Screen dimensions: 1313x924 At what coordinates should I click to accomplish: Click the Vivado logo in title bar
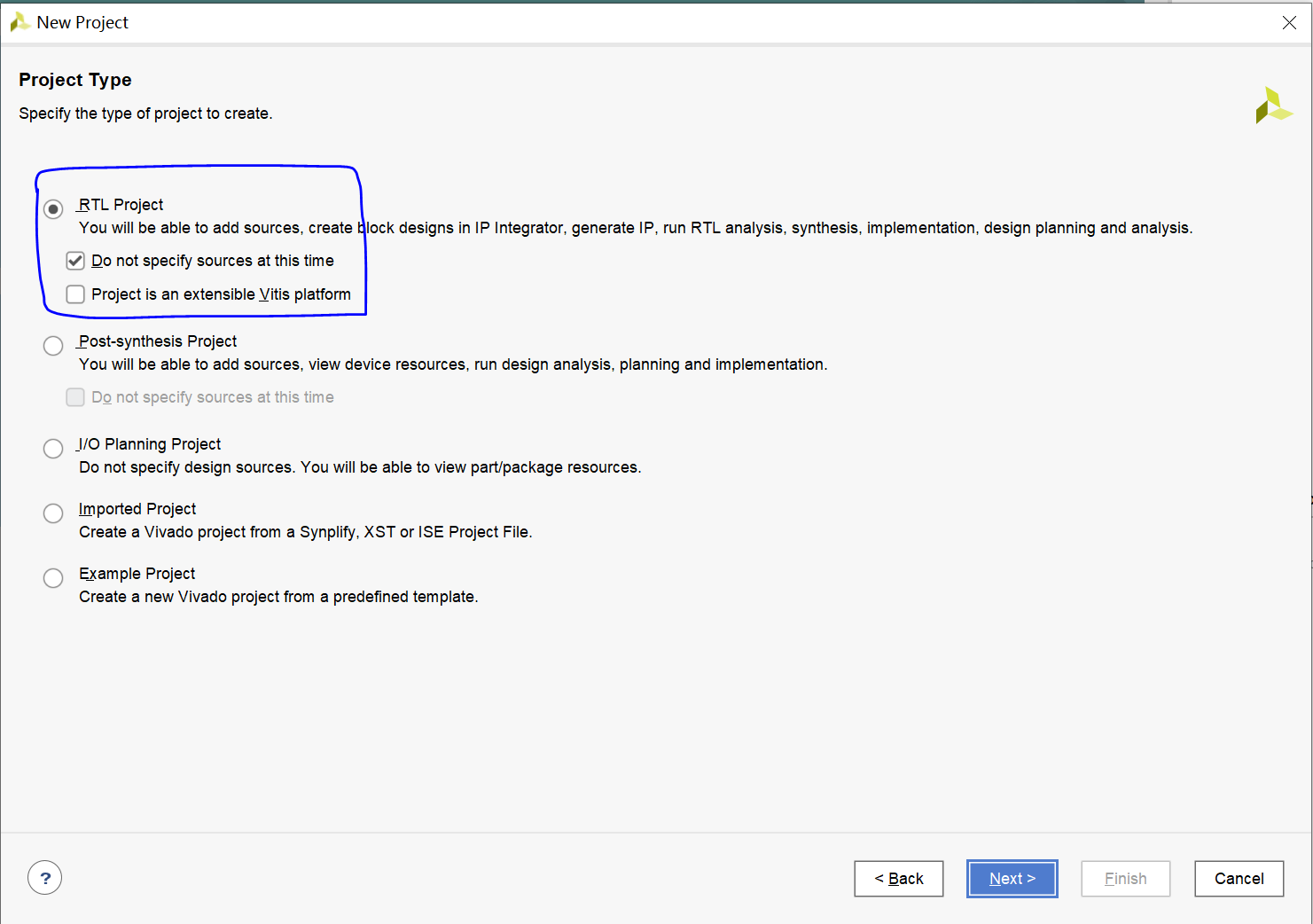[x=20, y=22]
